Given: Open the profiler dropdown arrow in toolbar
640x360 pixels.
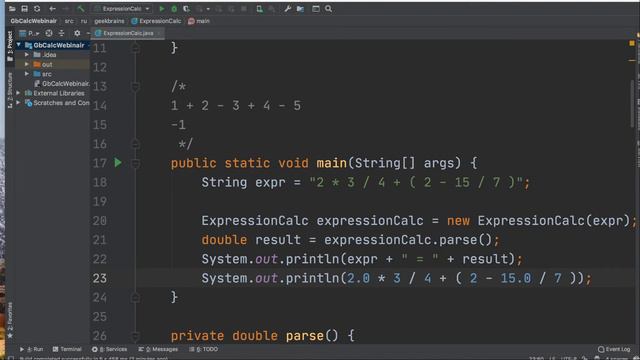Looking at the screenshot, I should point(208,9).
